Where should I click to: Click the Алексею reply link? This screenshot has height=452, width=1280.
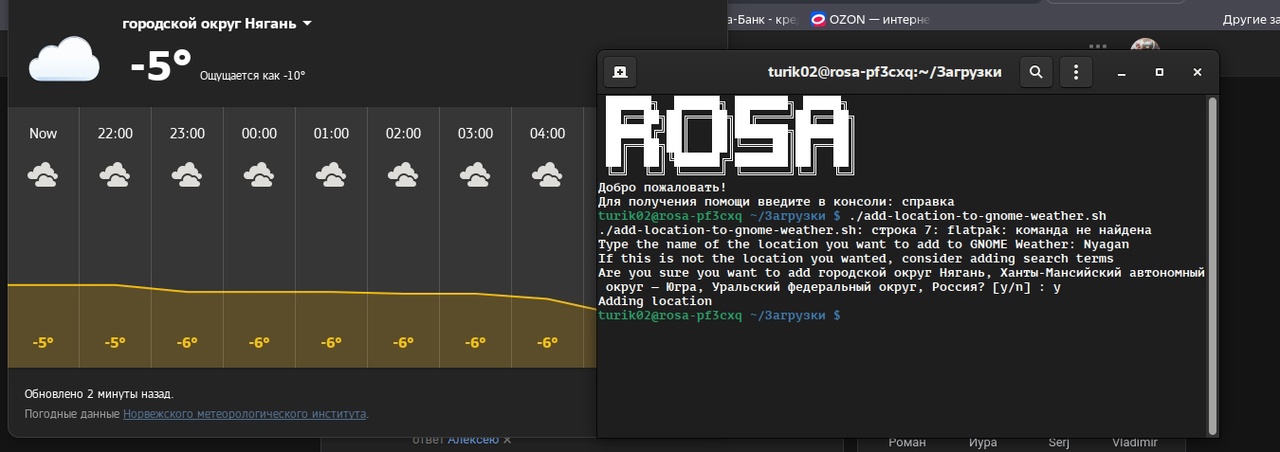[472, 440]
